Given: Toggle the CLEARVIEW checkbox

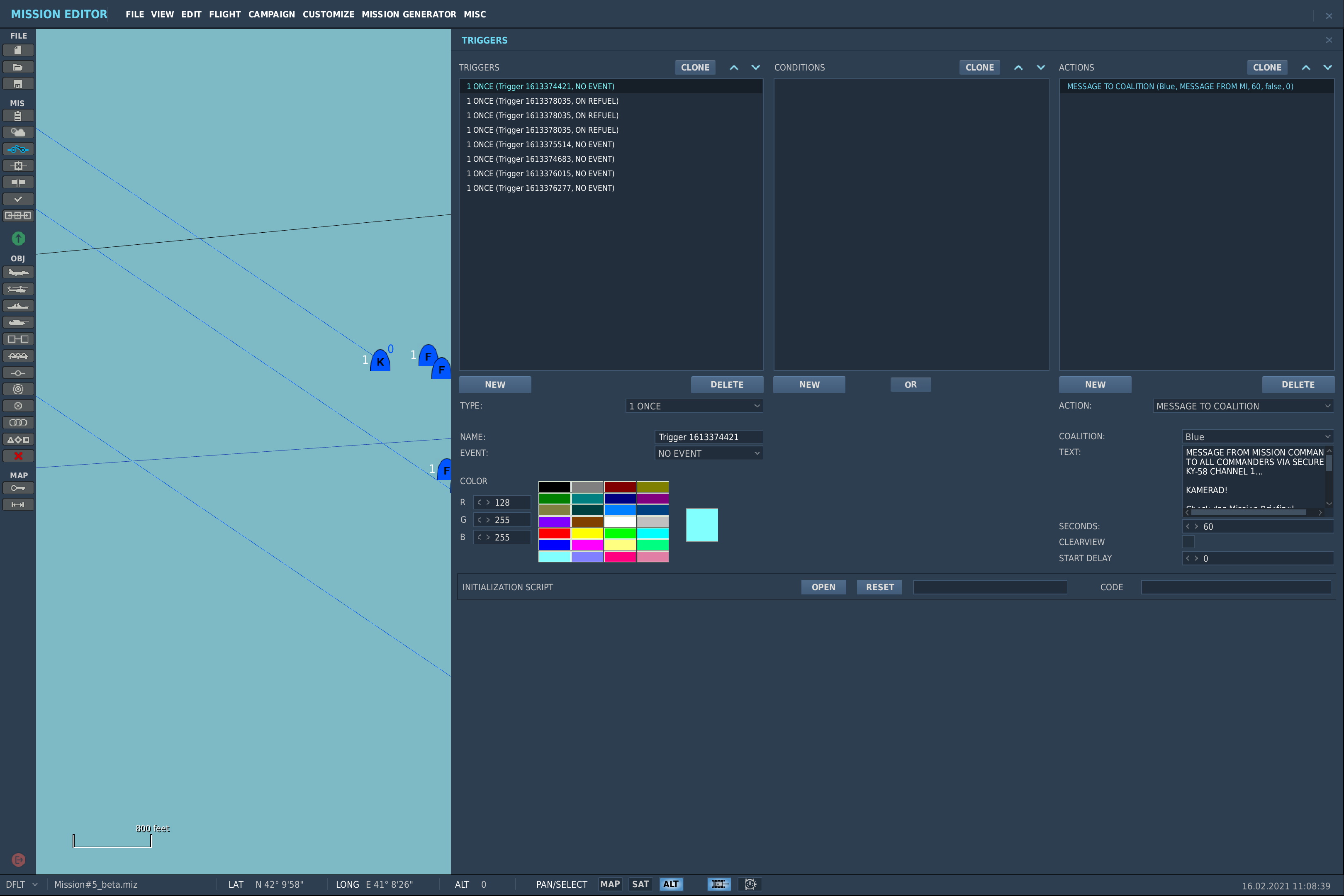Looking at the screenshot, I should [x=1188, y=542].
